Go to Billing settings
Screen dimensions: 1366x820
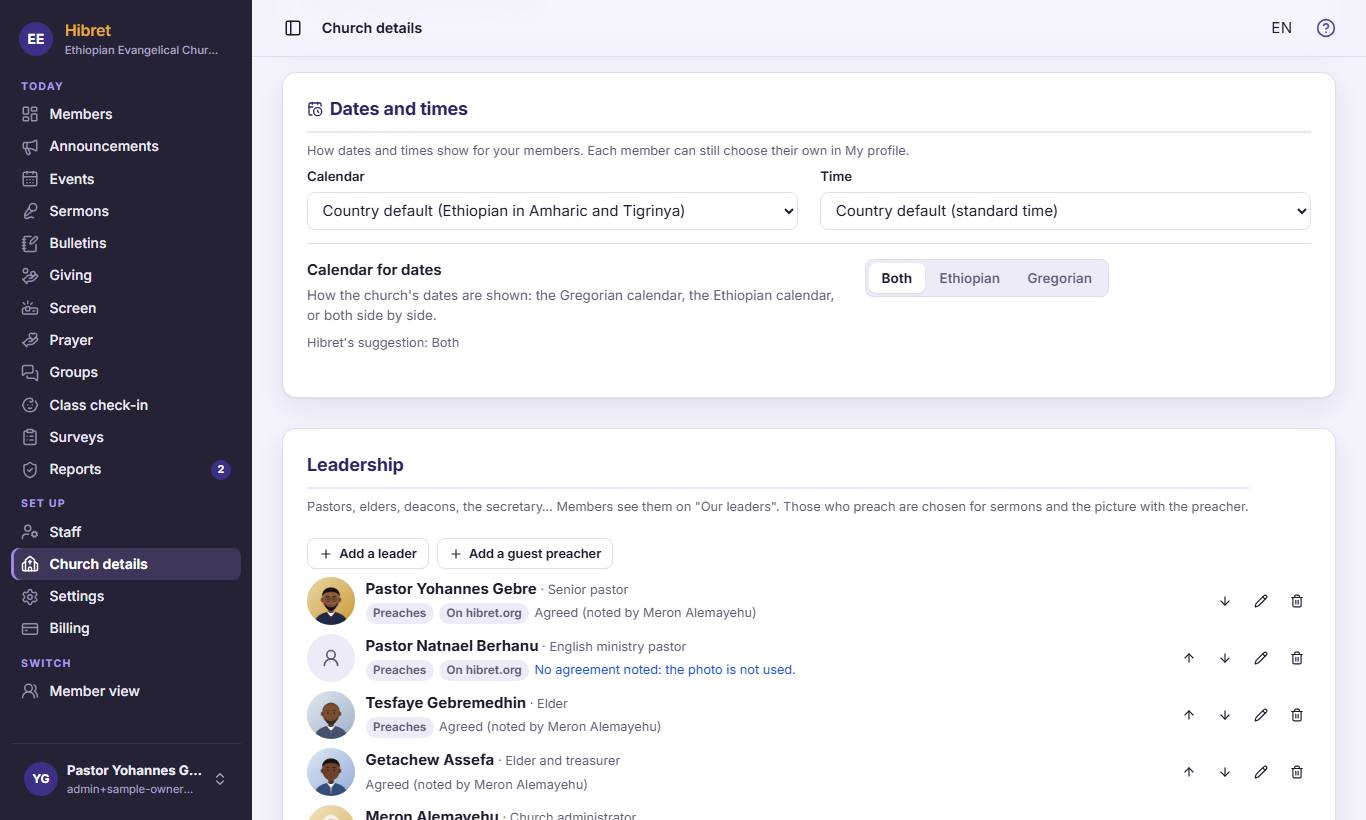tap(126, 628)
